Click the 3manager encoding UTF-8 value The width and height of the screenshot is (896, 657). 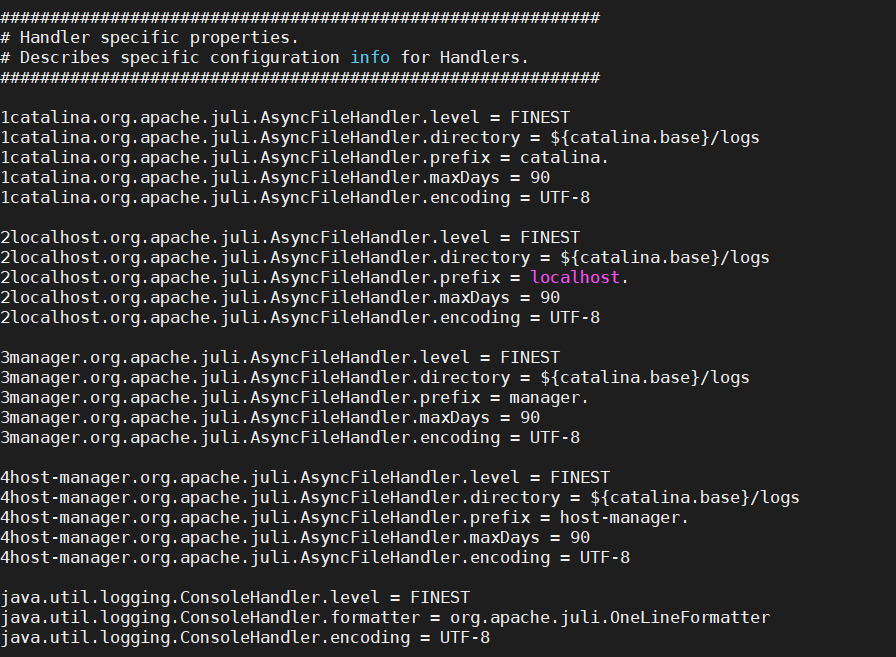555,438
